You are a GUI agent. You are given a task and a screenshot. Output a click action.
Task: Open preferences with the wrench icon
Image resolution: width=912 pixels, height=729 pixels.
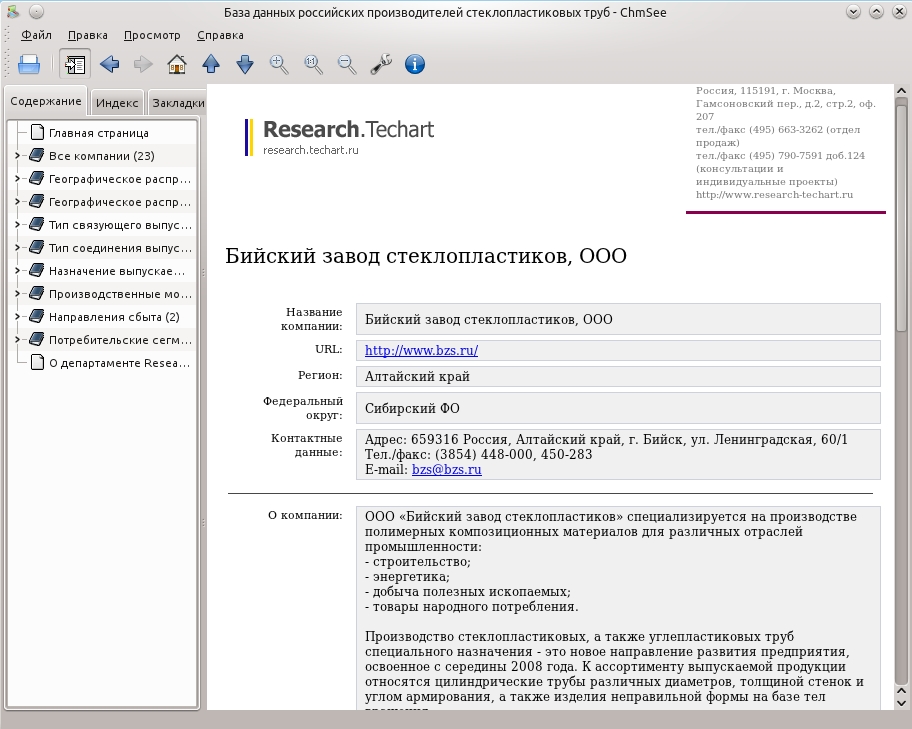tap(381, 64)
